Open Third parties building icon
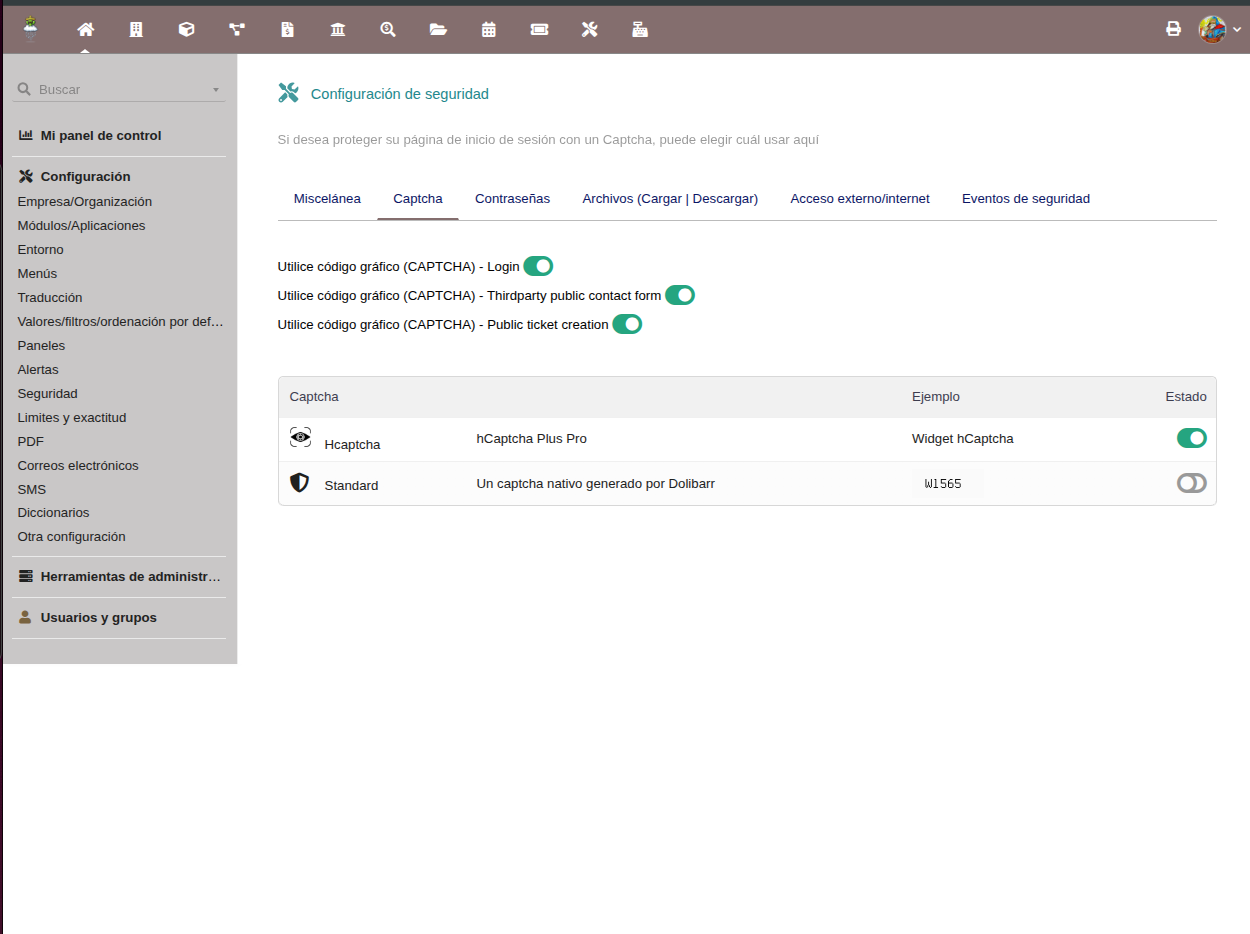This screenshot has height=934, width=1250. point(136,29)
